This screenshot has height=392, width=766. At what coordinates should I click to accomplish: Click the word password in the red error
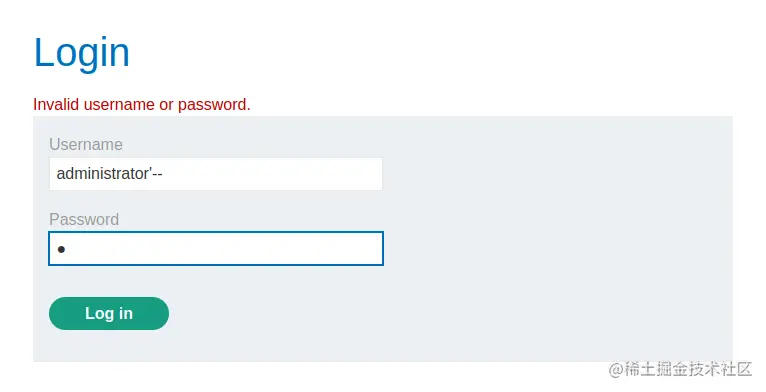point(213,105)
